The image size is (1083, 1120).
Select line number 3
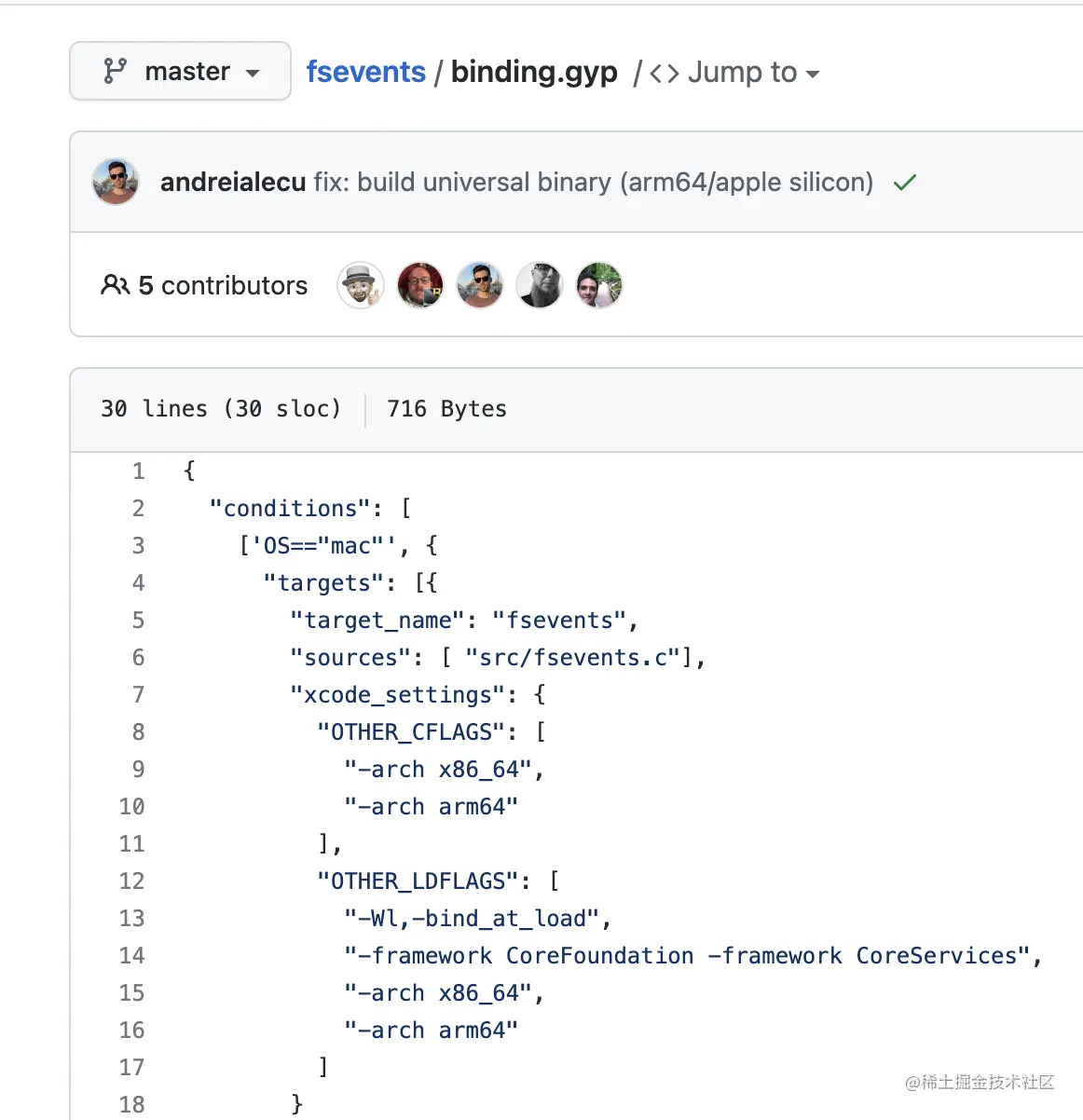coord(138,546)
